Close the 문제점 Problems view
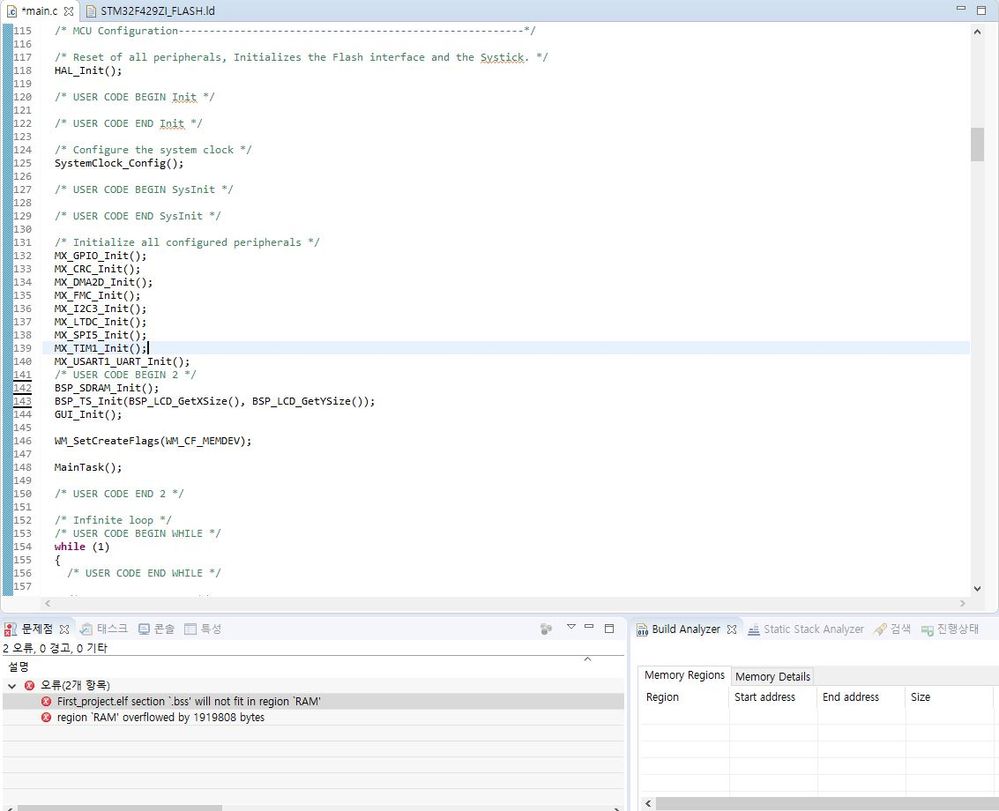Viewport: 999px width, 811px height. click(64, 629)
